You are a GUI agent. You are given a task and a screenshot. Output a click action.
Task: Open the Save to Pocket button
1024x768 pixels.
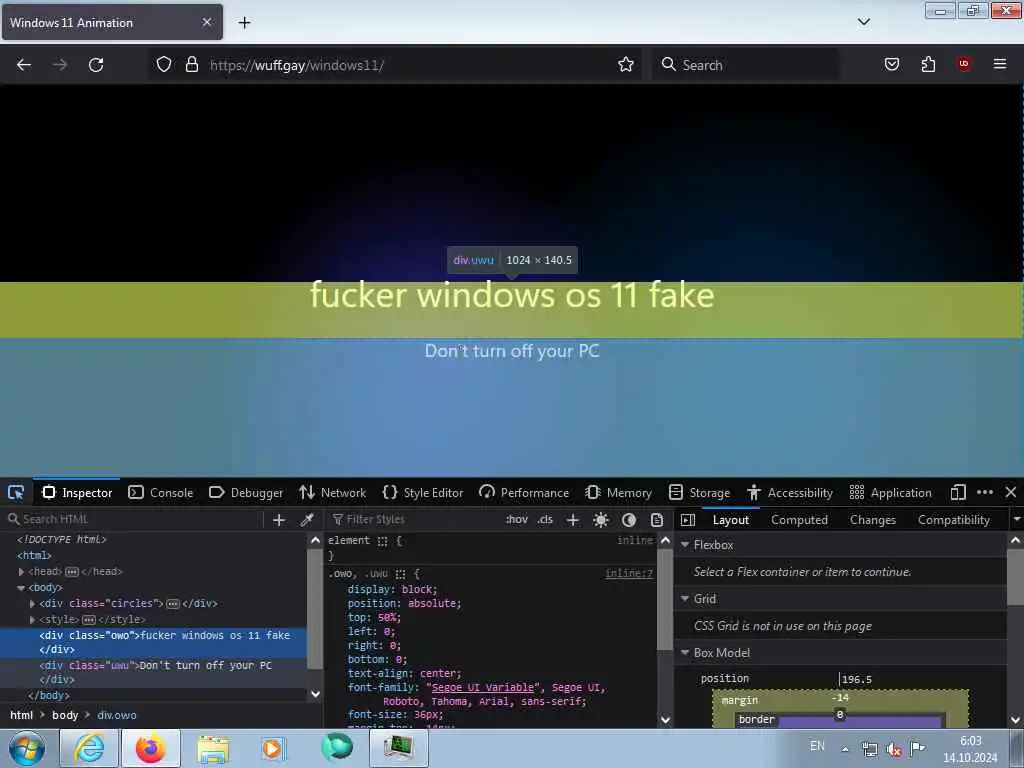pyautogui.click(x=891, y=64)
